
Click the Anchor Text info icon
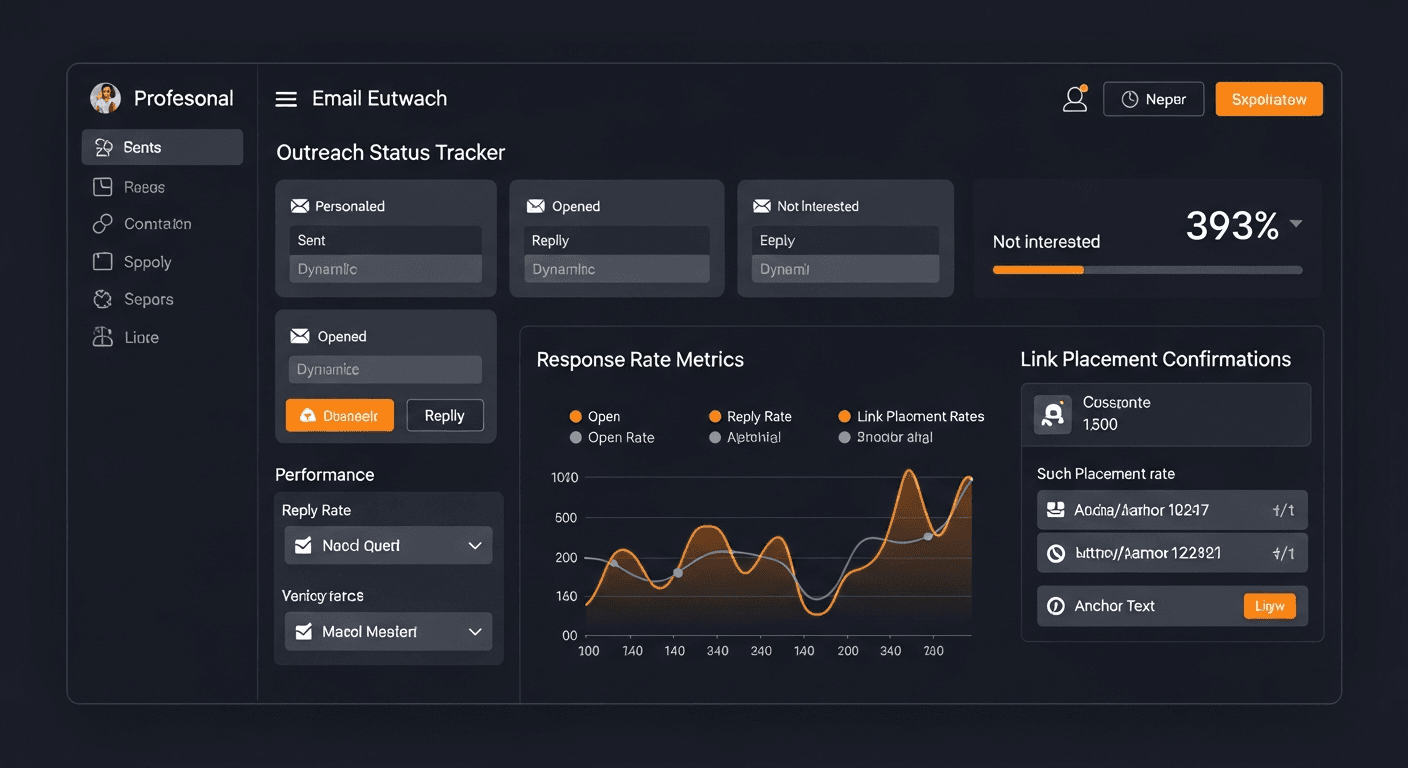tap(1055, 606)
